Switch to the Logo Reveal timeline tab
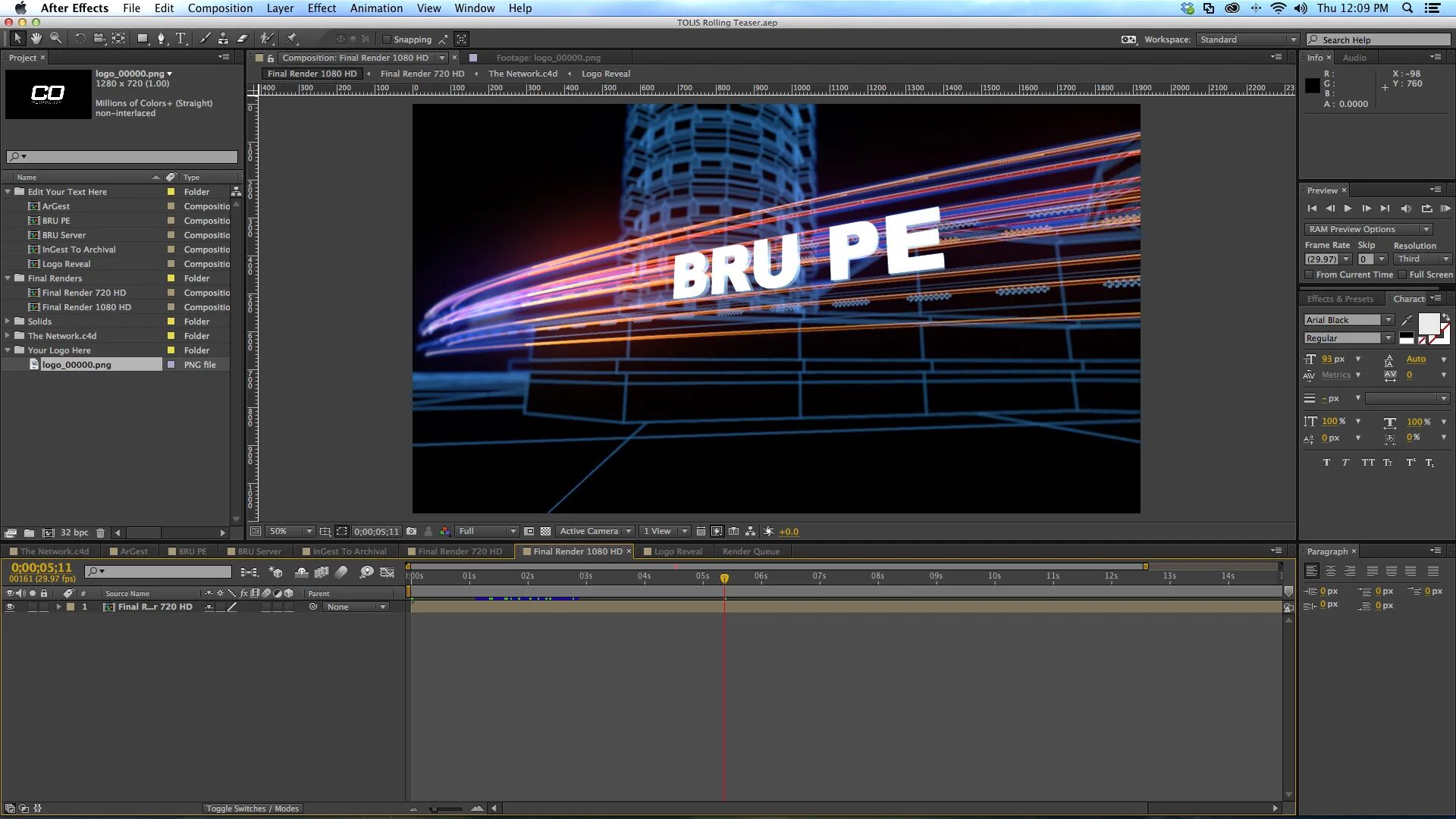Screen dimensions: 1456x819 [677, 551]
